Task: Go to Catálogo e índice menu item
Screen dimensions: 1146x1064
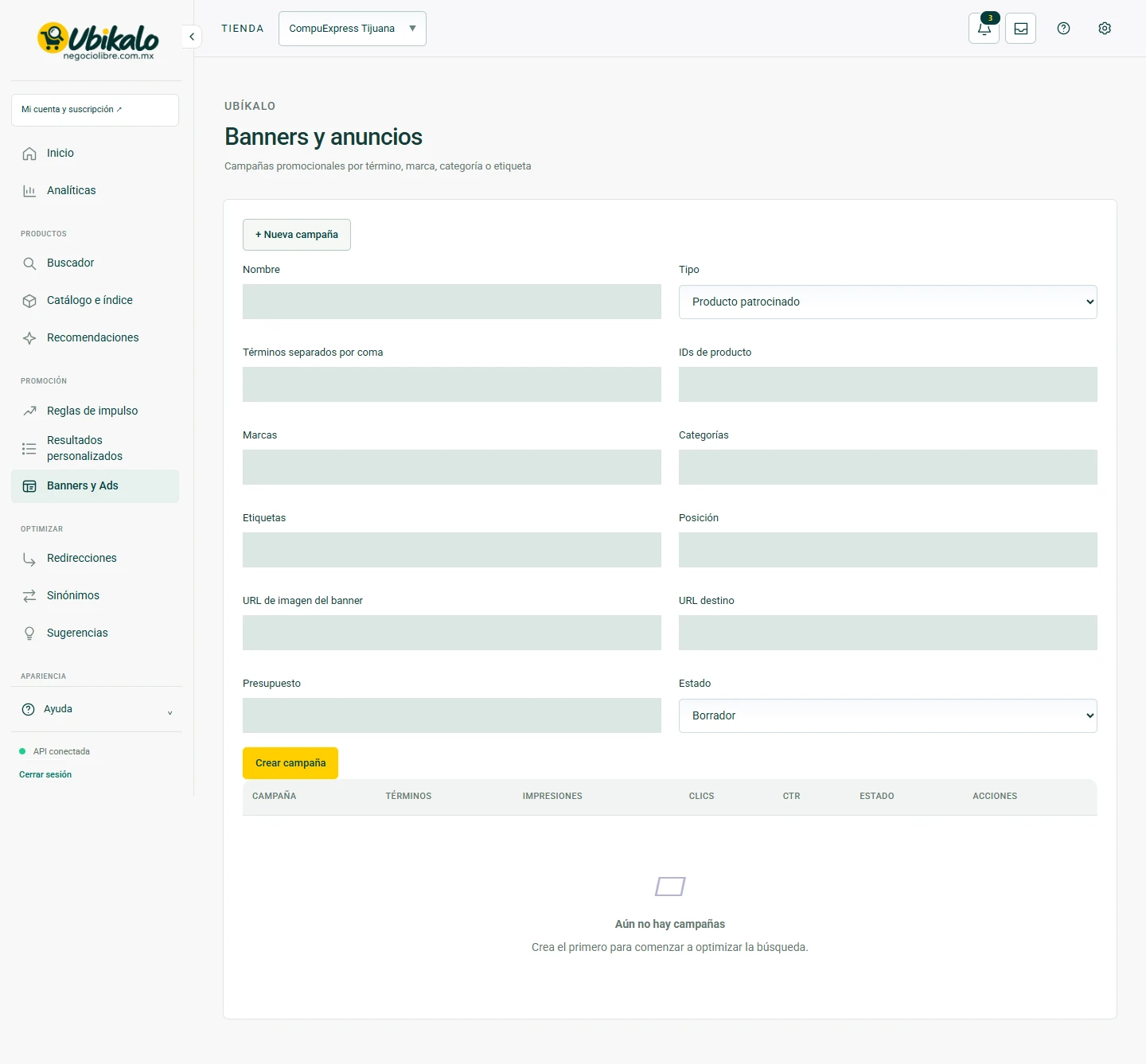Action: tap(95, 301)
